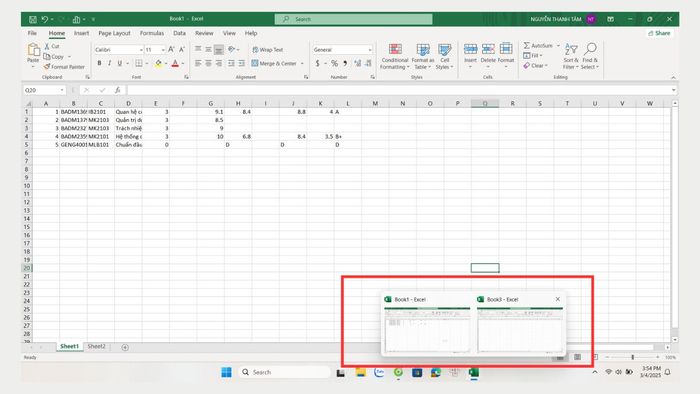Open the Windows Start menu
Viewport: 700px width, 394px height.
226,372
